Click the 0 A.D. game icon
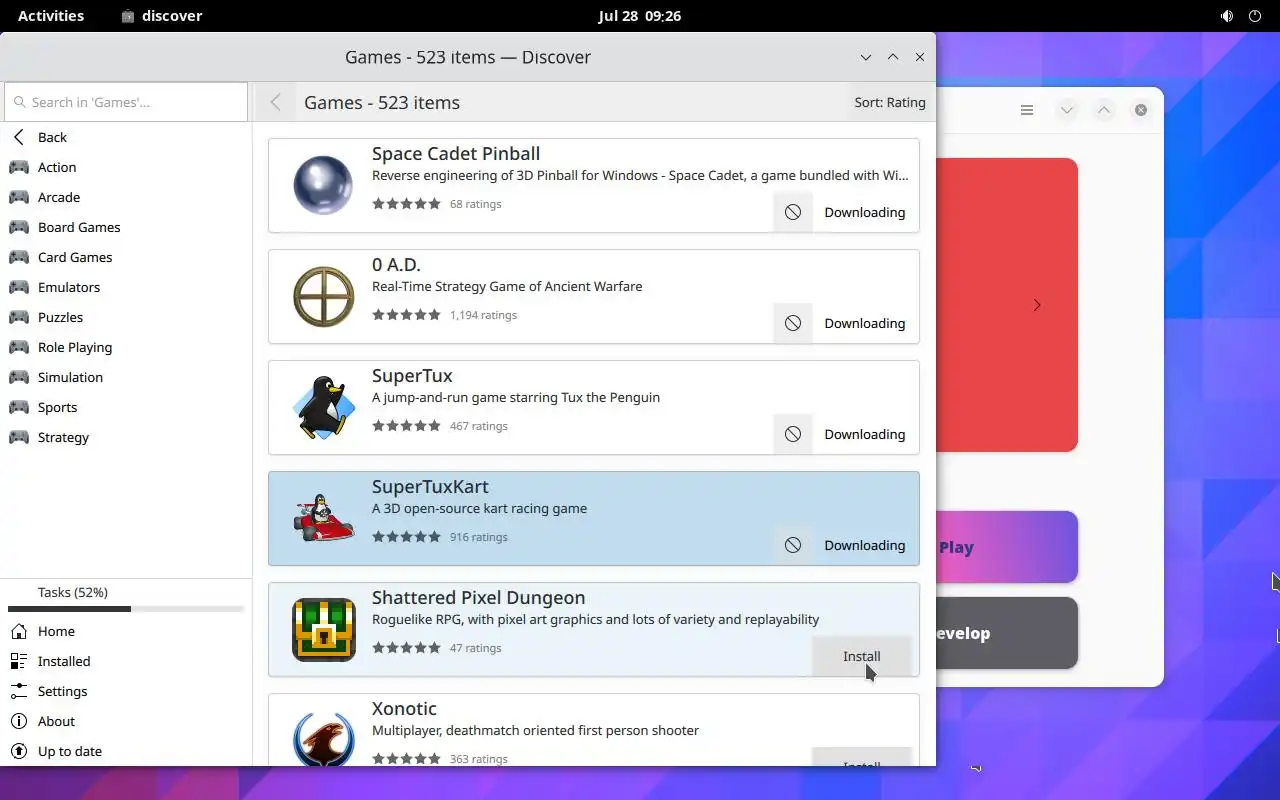 pyautogui.click(x=323, y=296)
